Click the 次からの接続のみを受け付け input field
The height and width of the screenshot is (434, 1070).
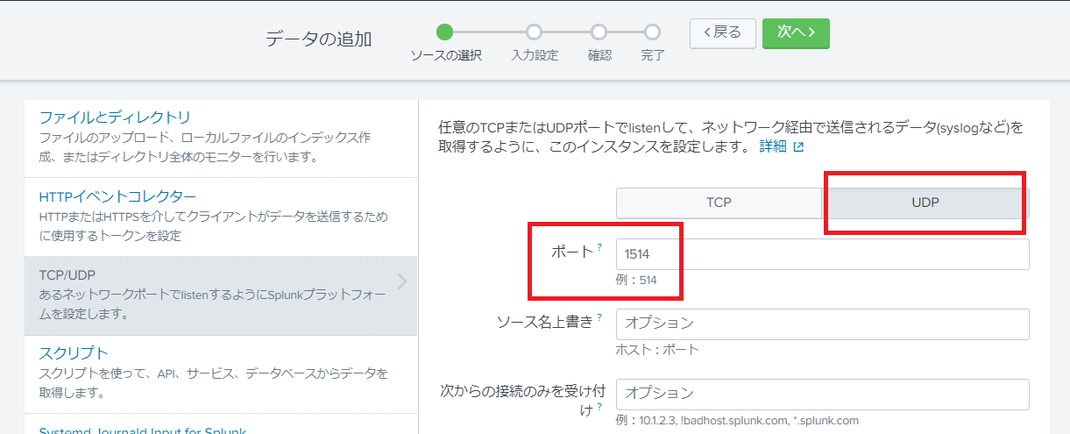822,394
